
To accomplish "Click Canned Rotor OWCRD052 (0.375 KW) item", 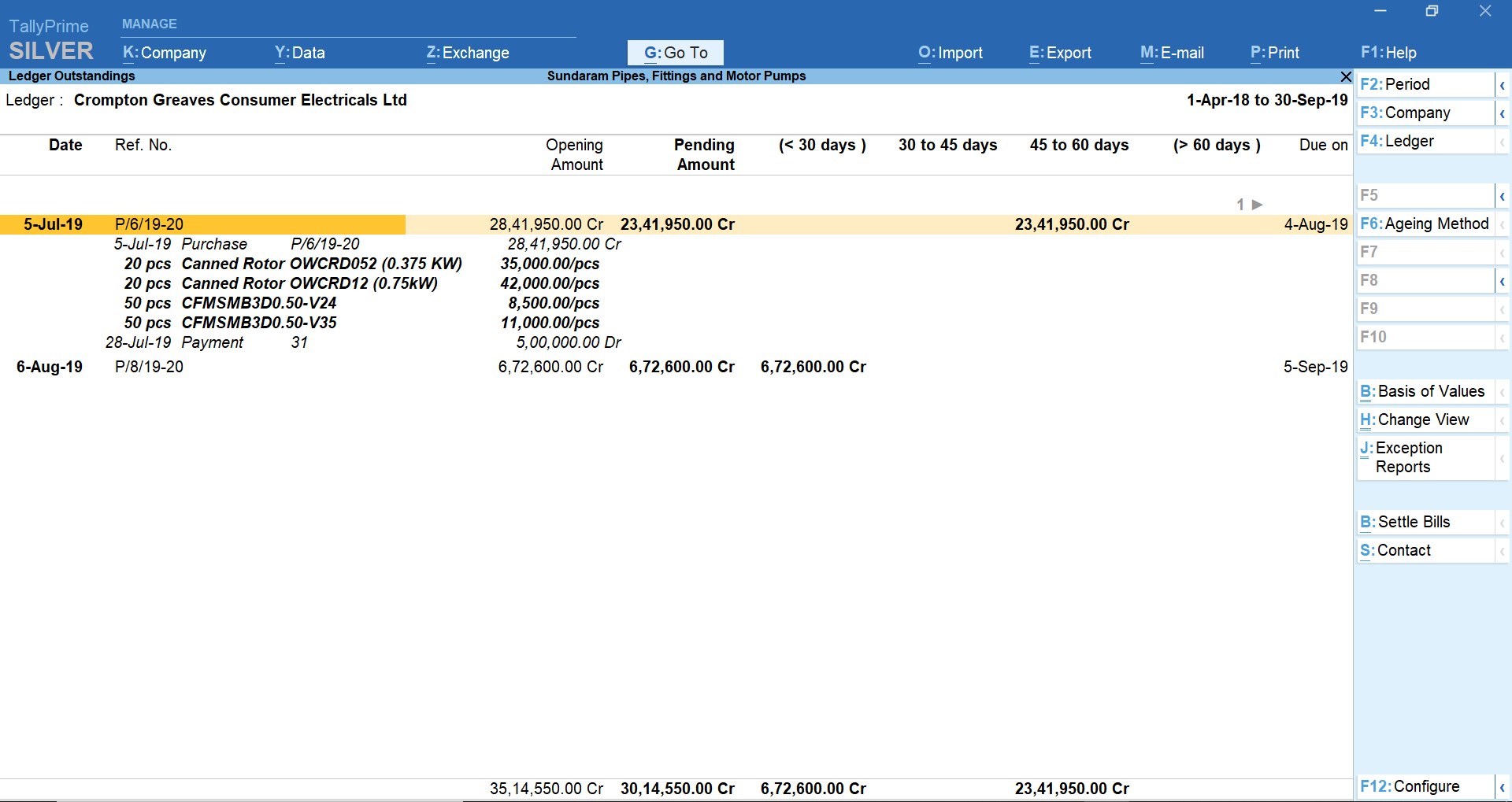I will coord(322,264).
